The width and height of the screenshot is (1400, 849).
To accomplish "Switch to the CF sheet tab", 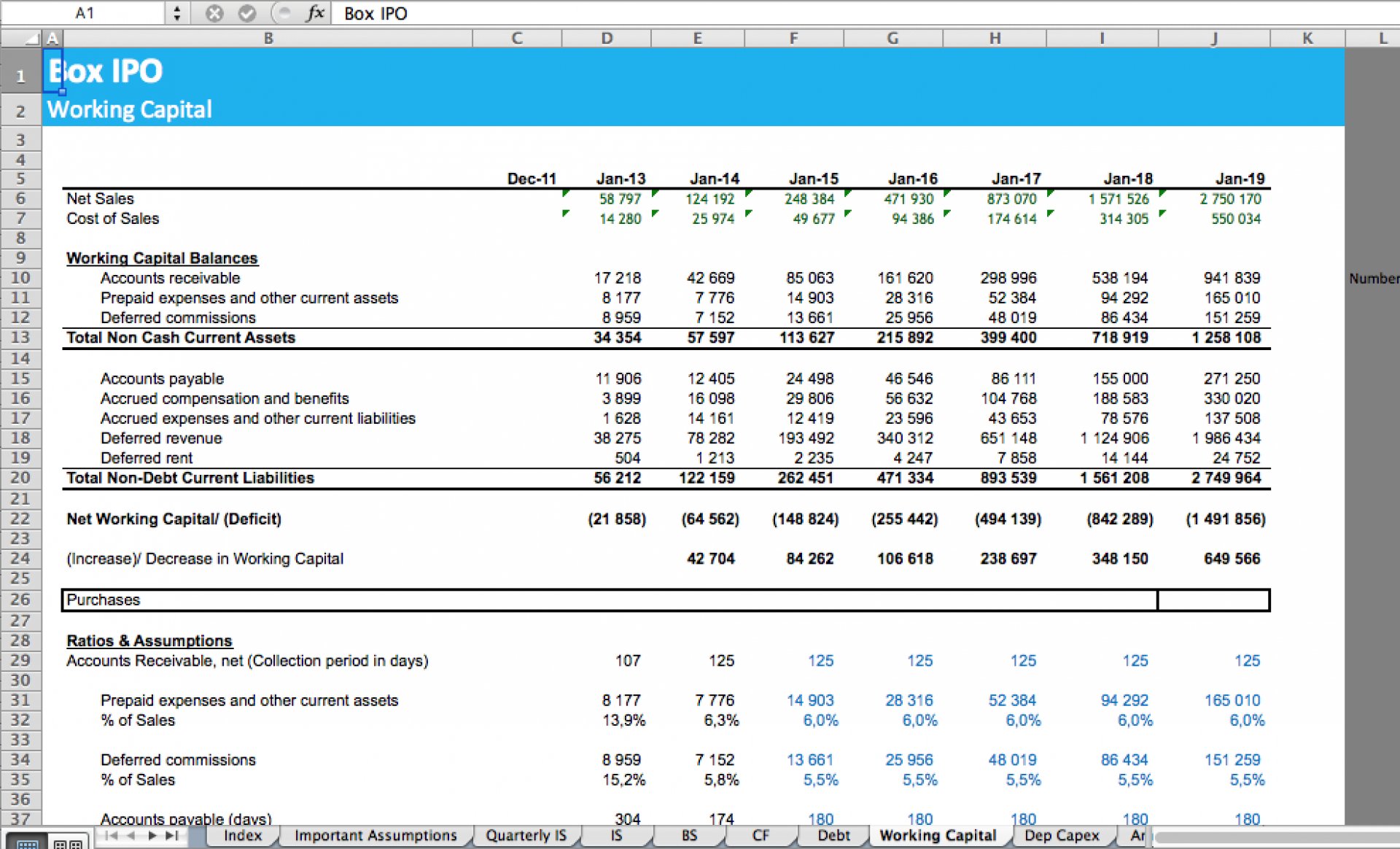I will pos(761,836).
